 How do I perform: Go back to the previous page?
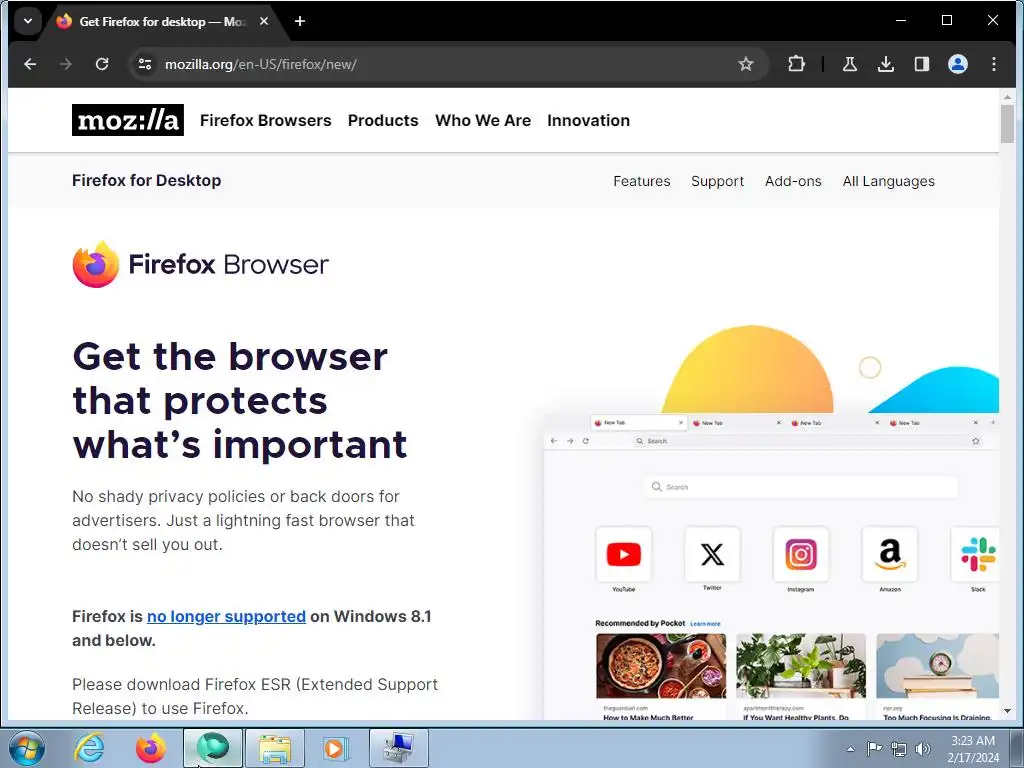[x=30, y=64]
